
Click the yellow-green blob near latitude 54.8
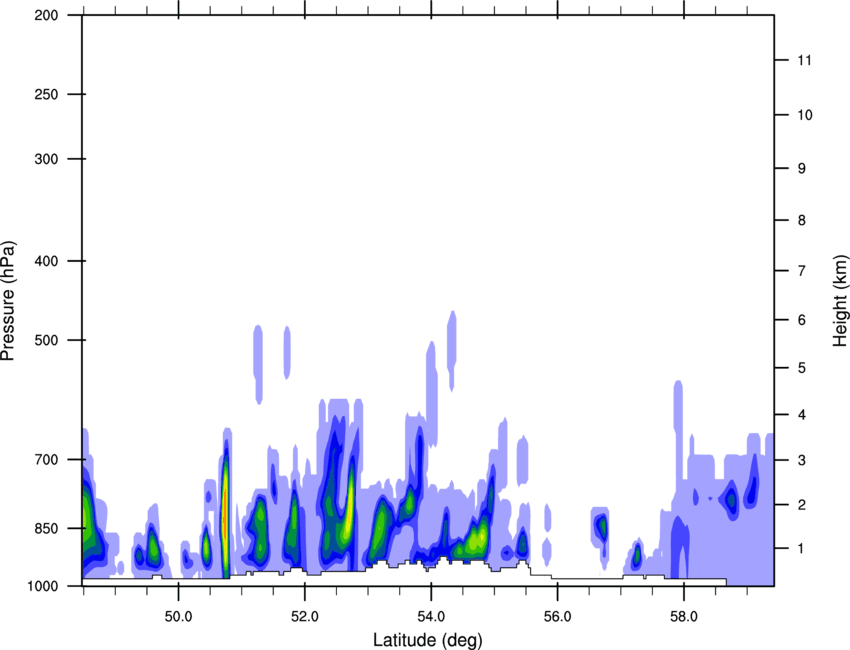coord(475,540)
